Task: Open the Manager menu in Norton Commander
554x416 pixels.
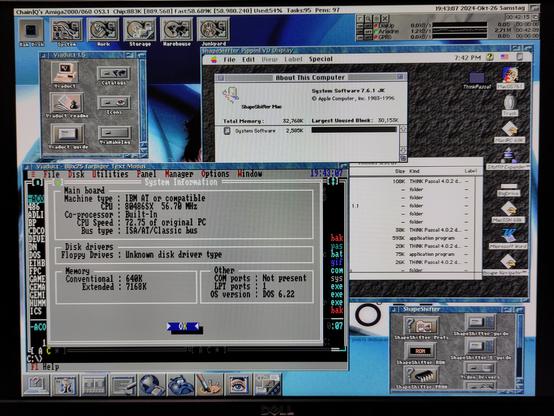Action: coord(179,174)
